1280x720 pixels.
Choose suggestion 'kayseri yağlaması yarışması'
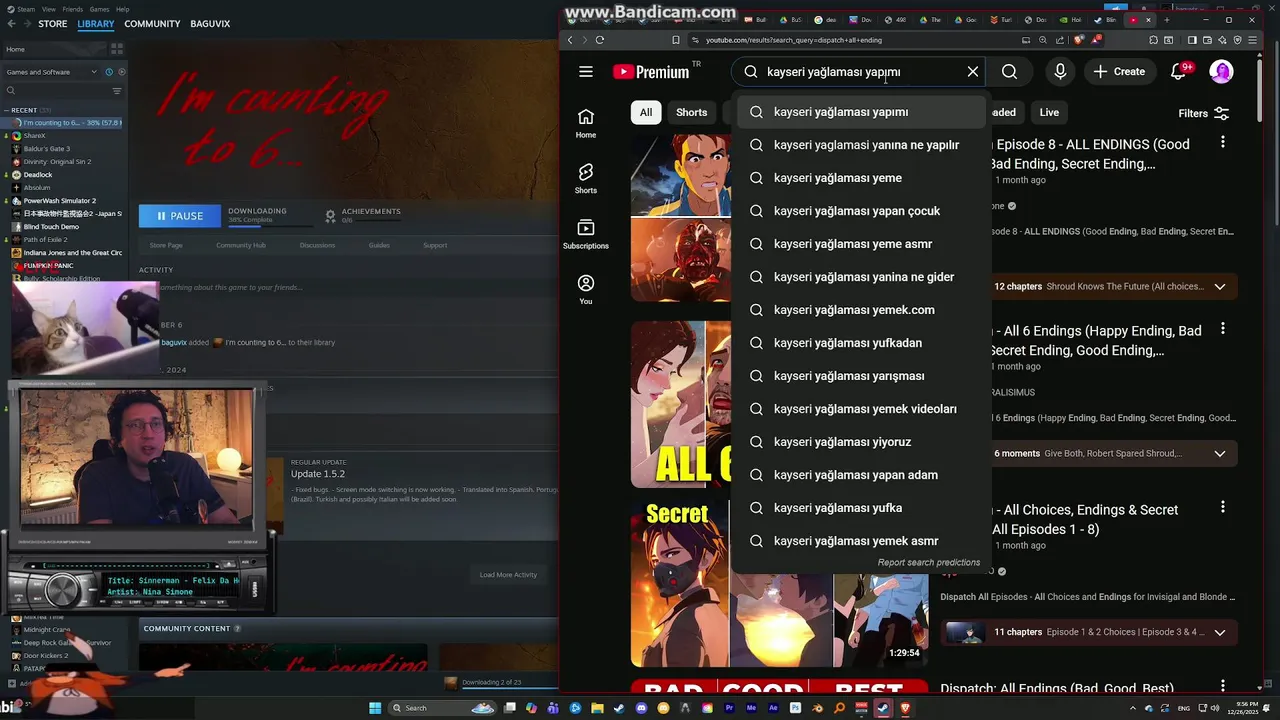click(x=861, y=376)
